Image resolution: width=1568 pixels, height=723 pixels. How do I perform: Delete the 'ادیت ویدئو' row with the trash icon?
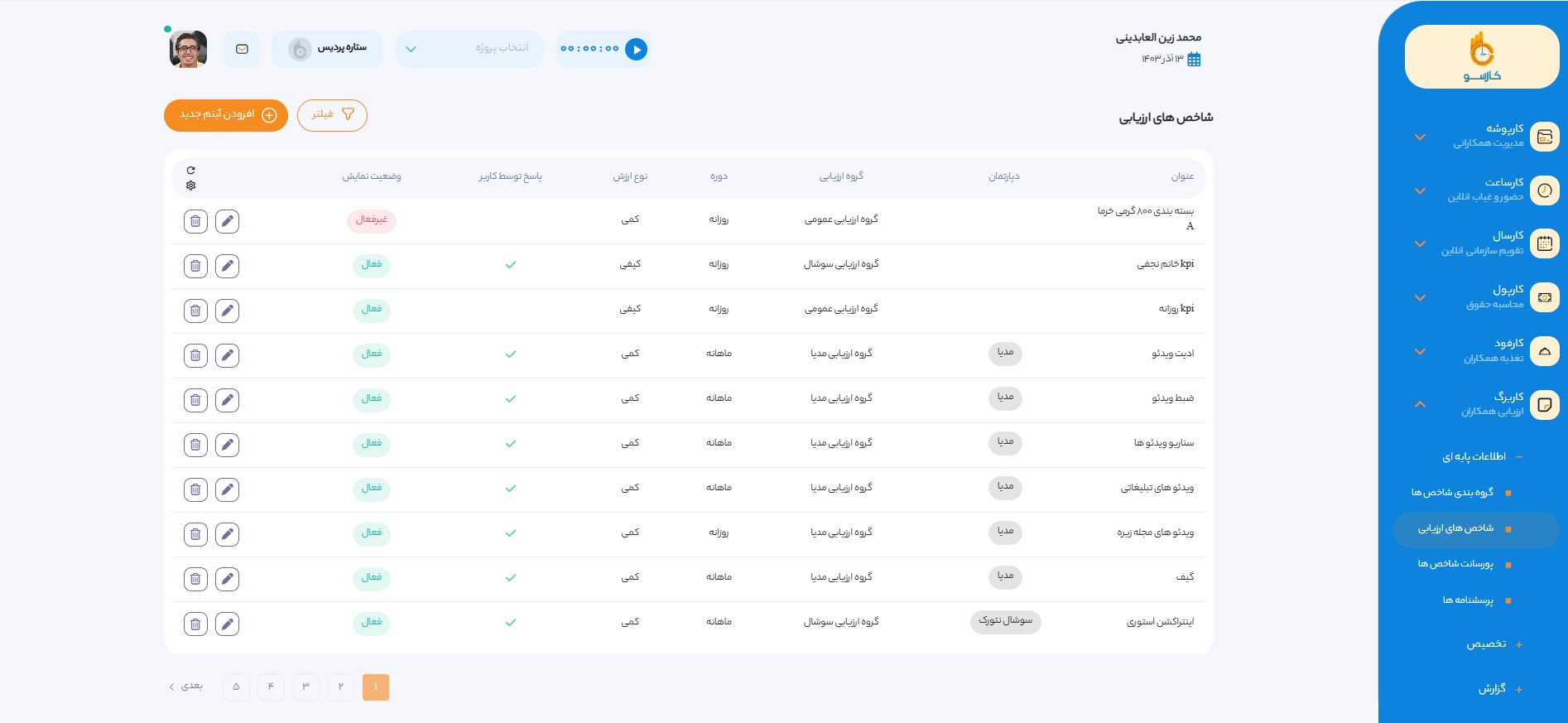(195, 355)
